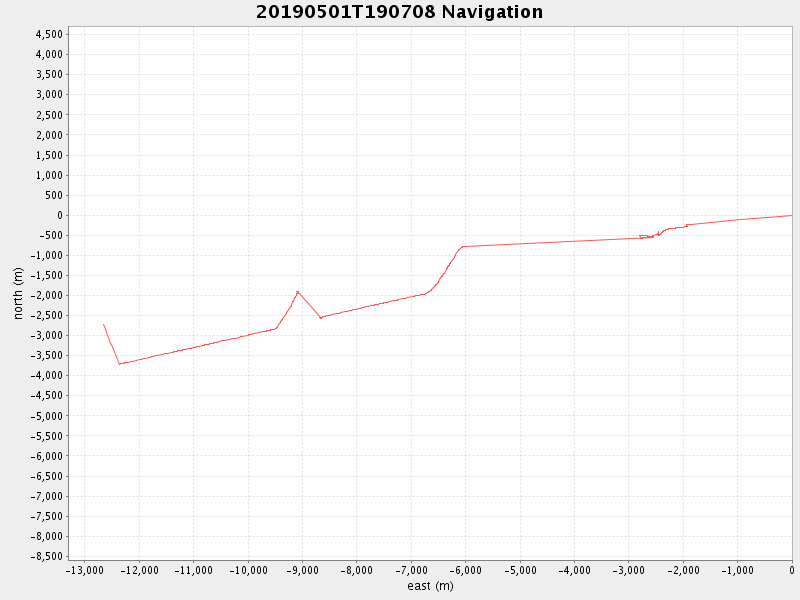Click the 1,000 tick on north axis
This screenshot has width=800, height=600.
[49, 175]
